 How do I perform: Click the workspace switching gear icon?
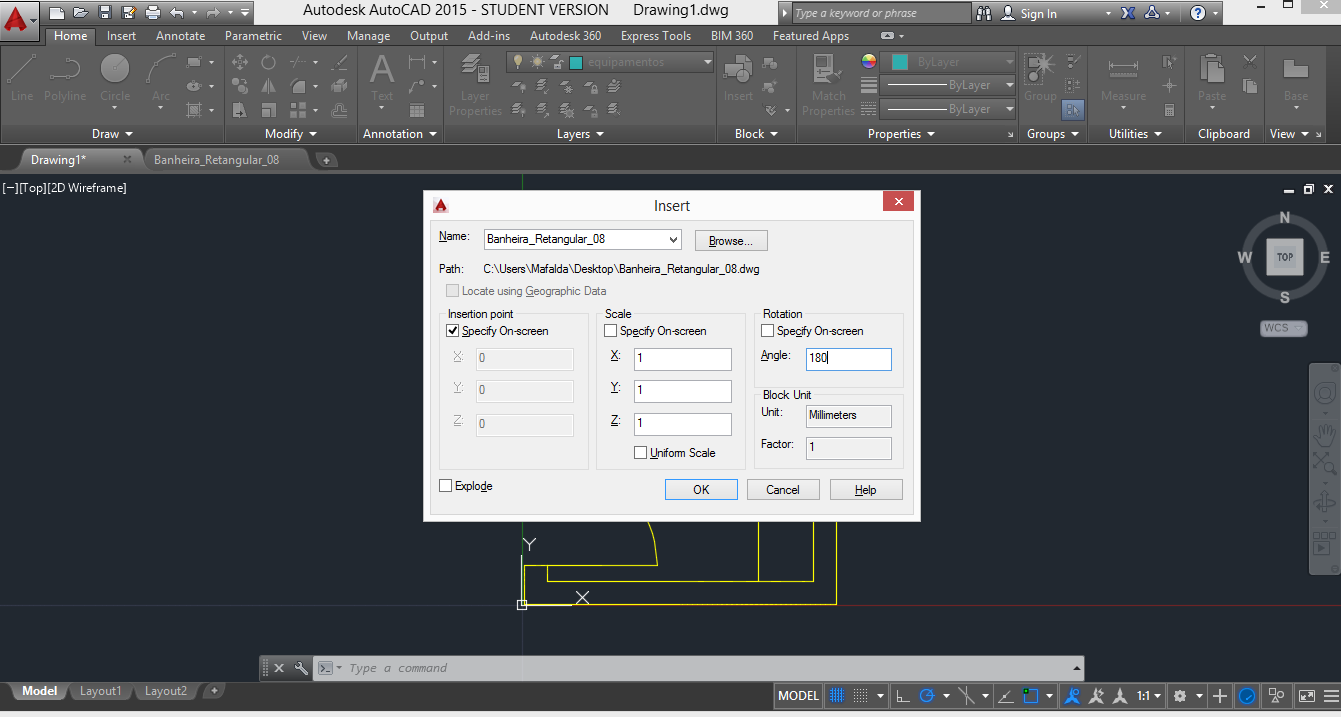tap(1180, 696)
